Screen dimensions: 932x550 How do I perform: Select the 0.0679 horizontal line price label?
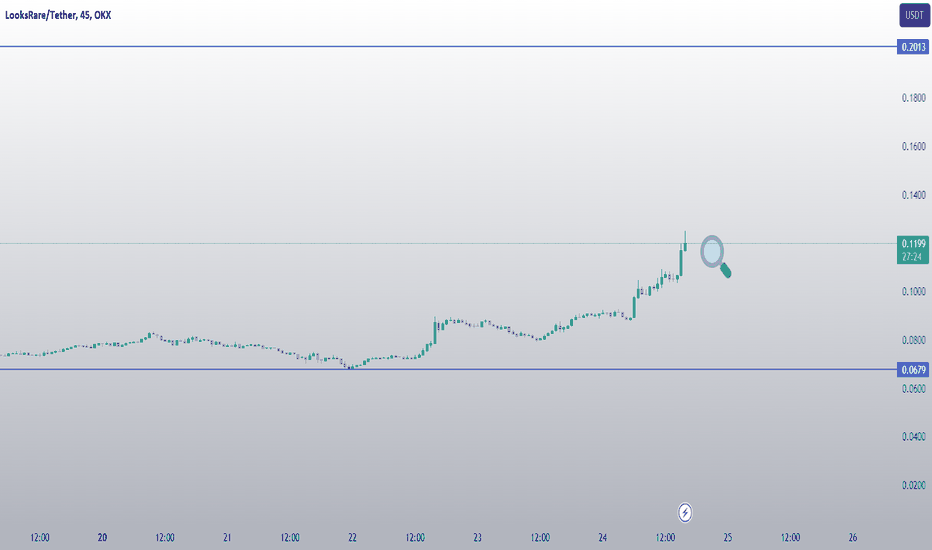[913, 370]
